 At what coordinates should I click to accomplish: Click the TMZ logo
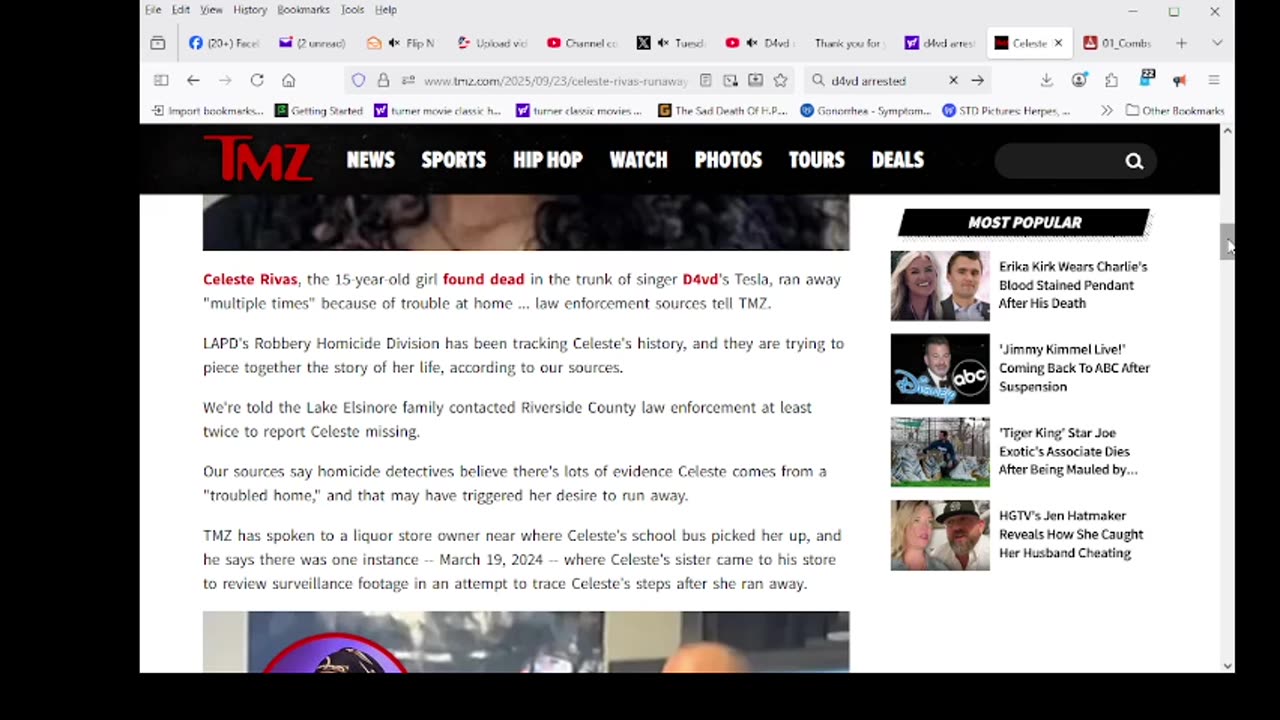(x=258, y=159)
